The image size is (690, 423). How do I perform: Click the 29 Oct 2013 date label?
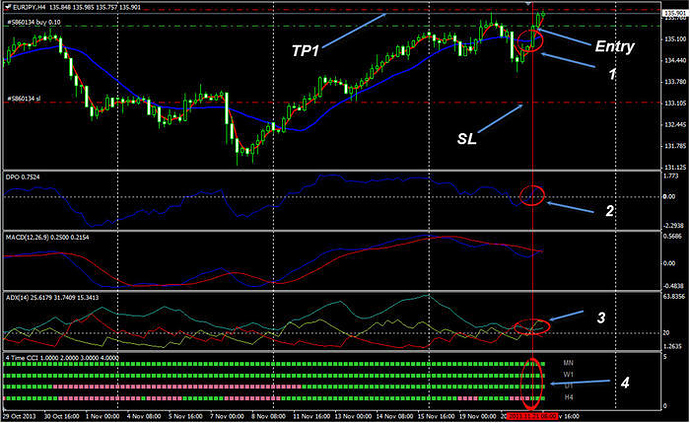tap(20, 416)
